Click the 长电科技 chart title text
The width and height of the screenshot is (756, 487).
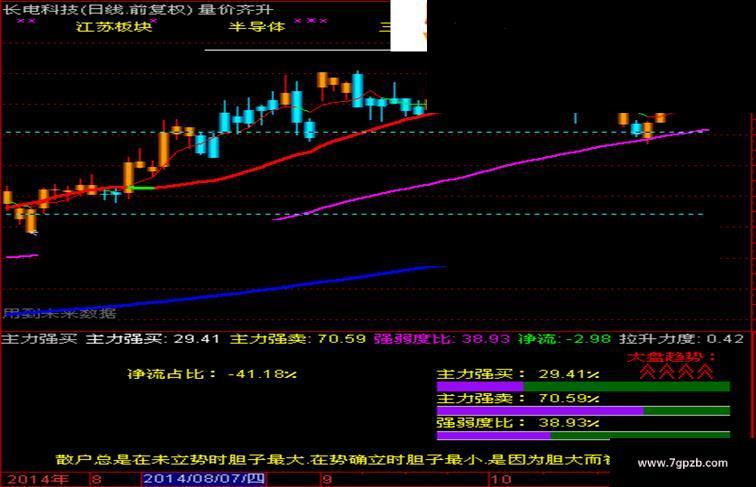pyautogui.click(x=138, y=9)
